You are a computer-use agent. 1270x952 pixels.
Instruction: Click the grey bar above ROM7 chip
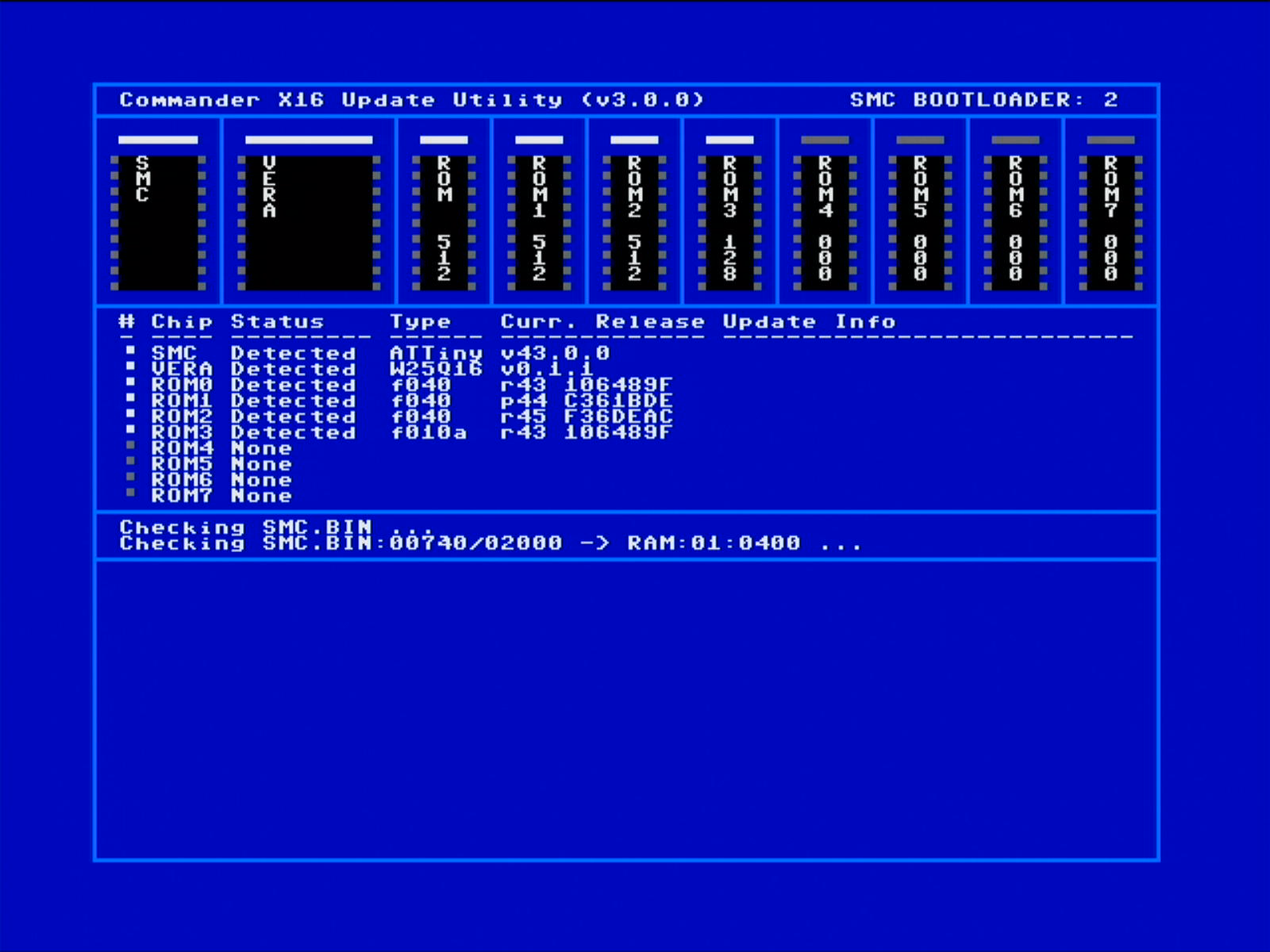[x=1110, y=140]
